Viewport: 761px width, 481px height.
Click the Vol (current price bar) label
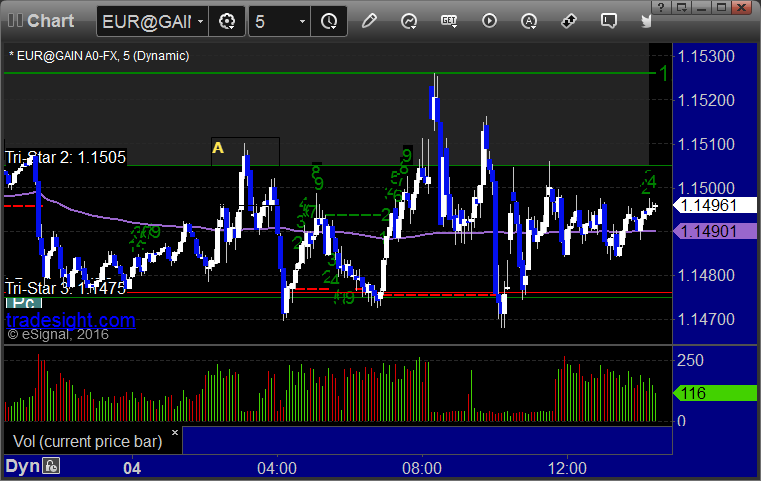[x=87, y=441]
